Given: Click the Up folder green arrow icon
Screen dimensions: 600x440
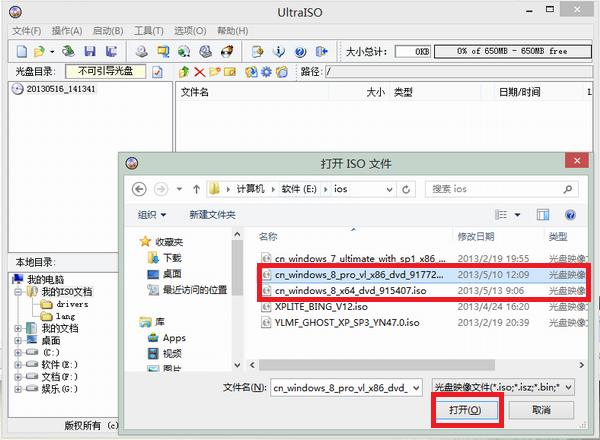Looking at the screenshot, I should 184,72.
